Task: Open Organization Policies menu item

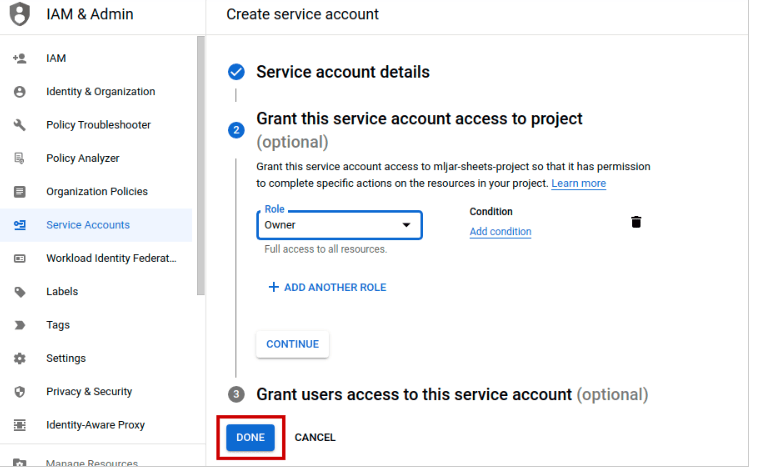Action: 96,192
